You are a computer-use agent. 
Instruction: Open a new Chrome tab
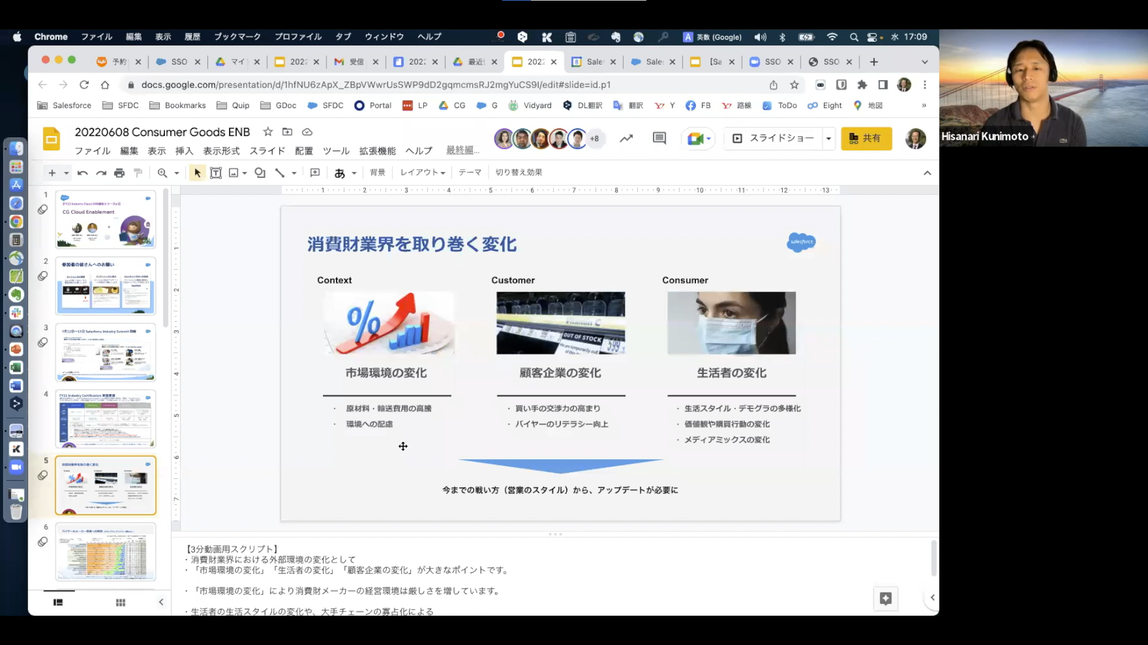[873, 62]
